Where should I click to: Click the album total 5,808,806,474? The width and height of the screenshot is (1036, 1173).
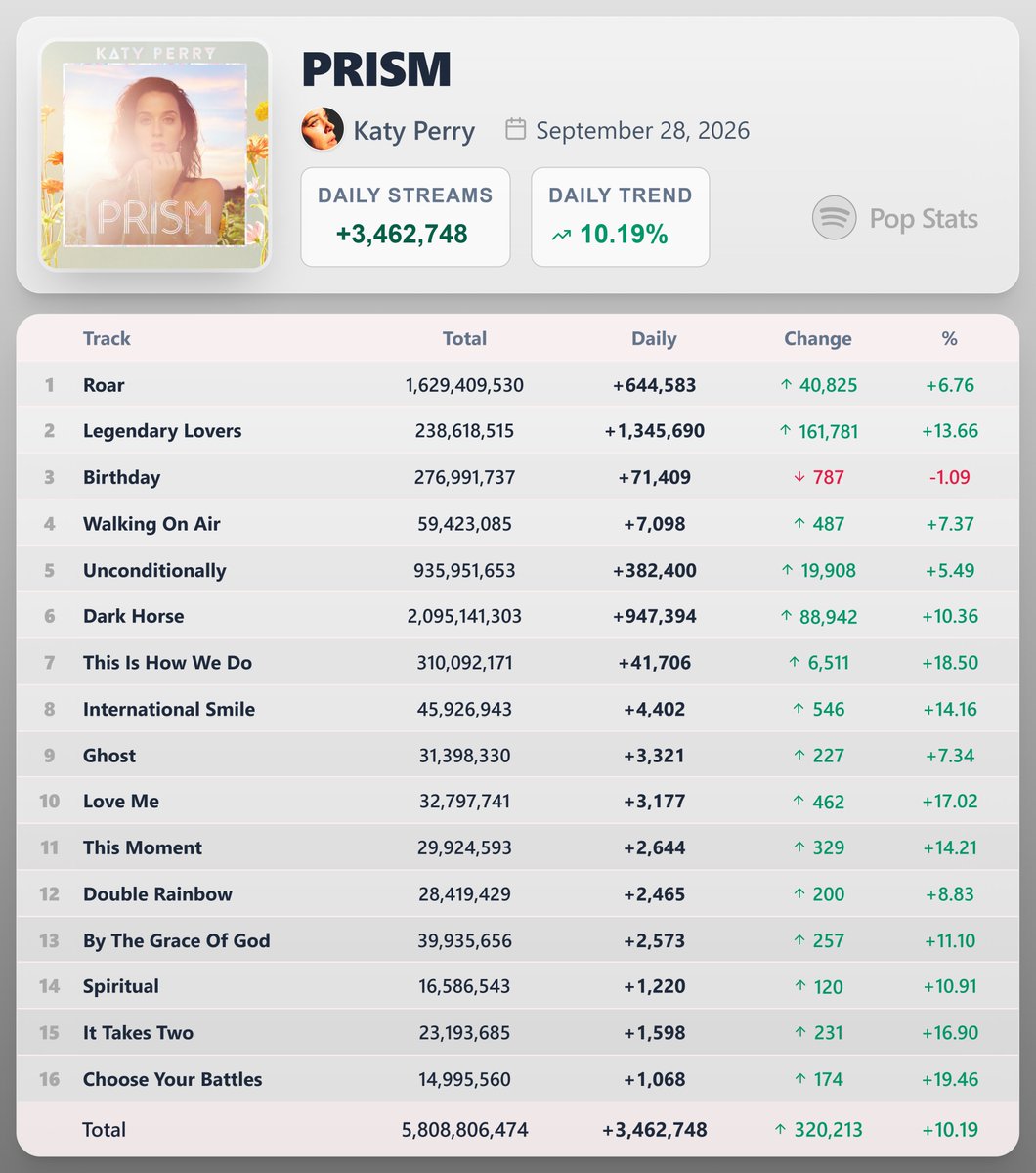pos(464,1130)
